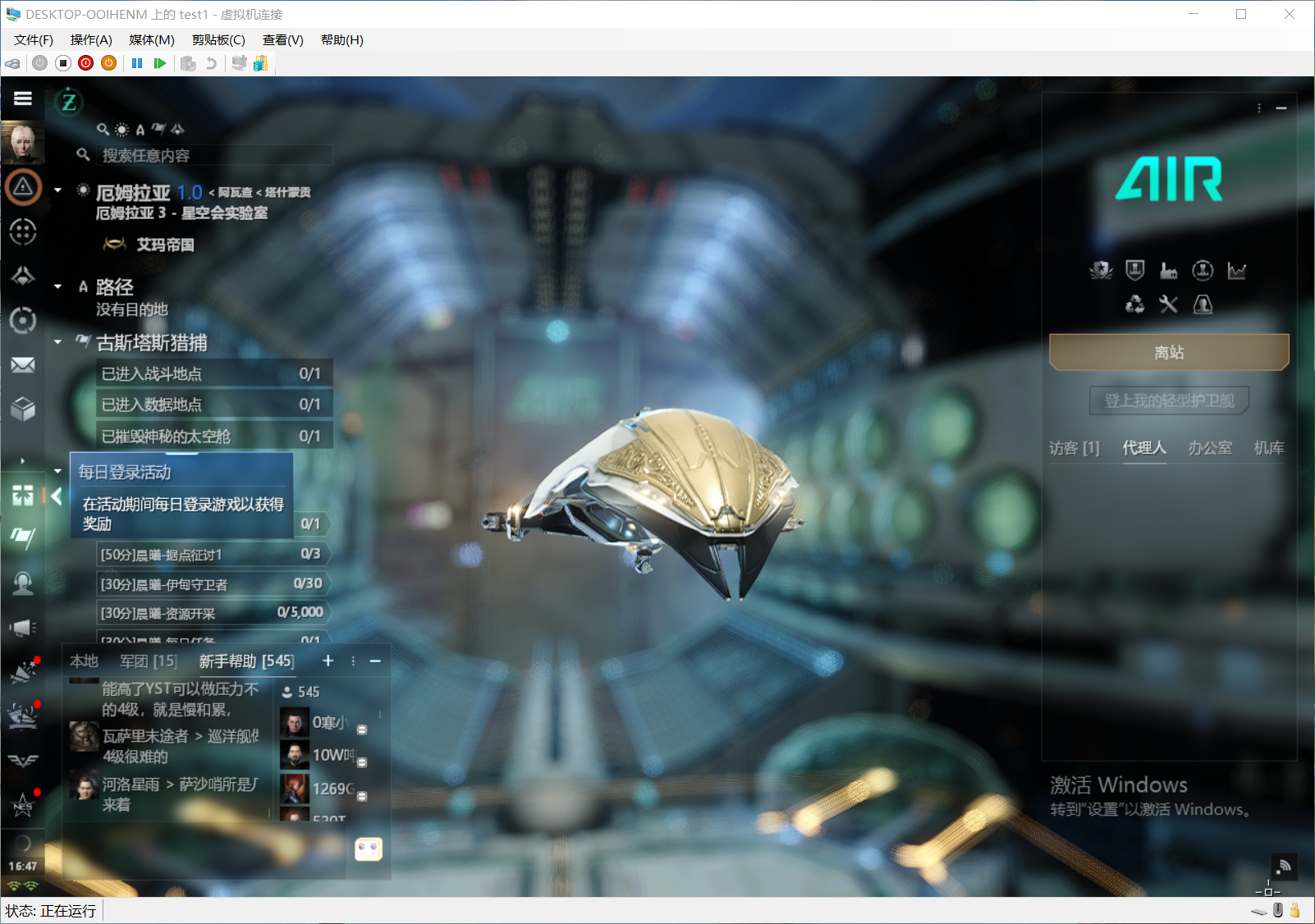Screen dimensions: 1315x924
Task: Open the headset help agent icon
Action: pos(23,583)
